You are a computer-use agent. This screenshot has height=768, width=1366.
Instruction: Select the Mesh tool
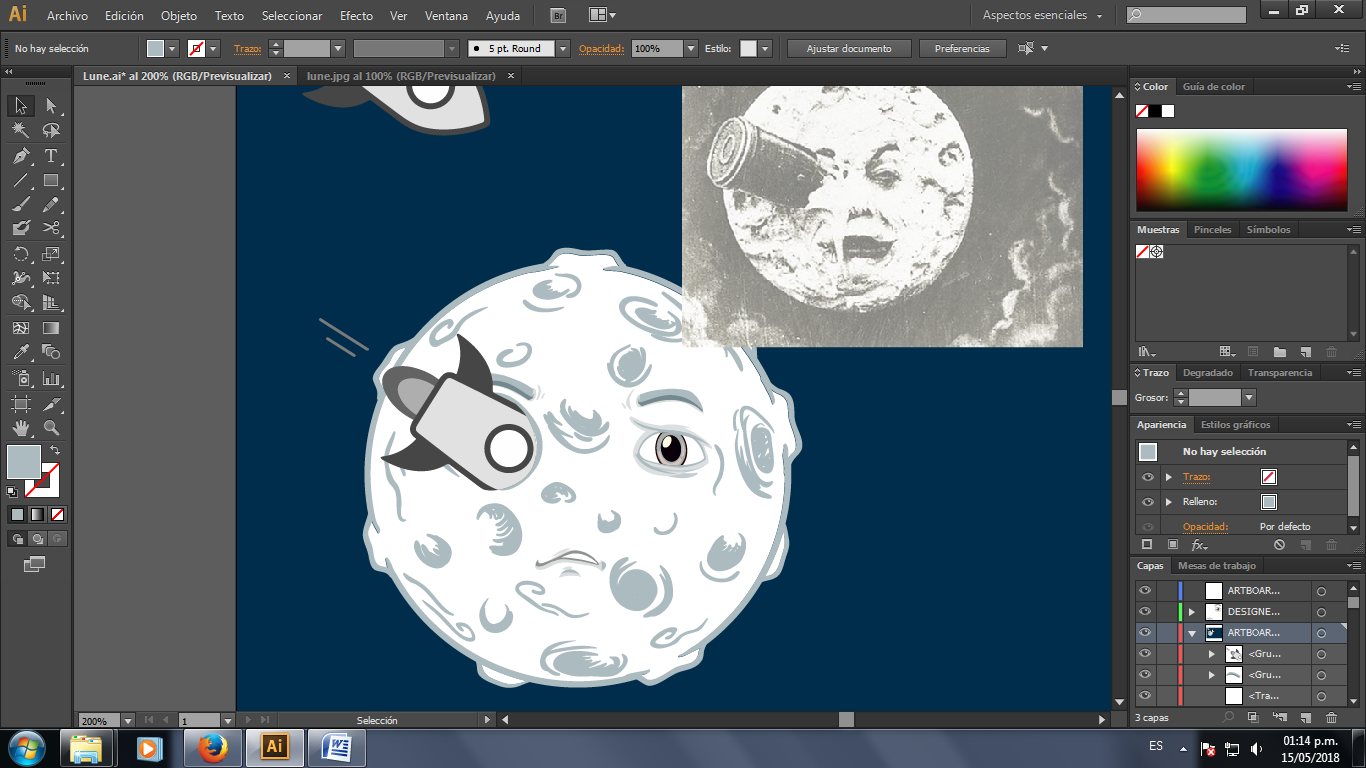[x=21, y=327]
